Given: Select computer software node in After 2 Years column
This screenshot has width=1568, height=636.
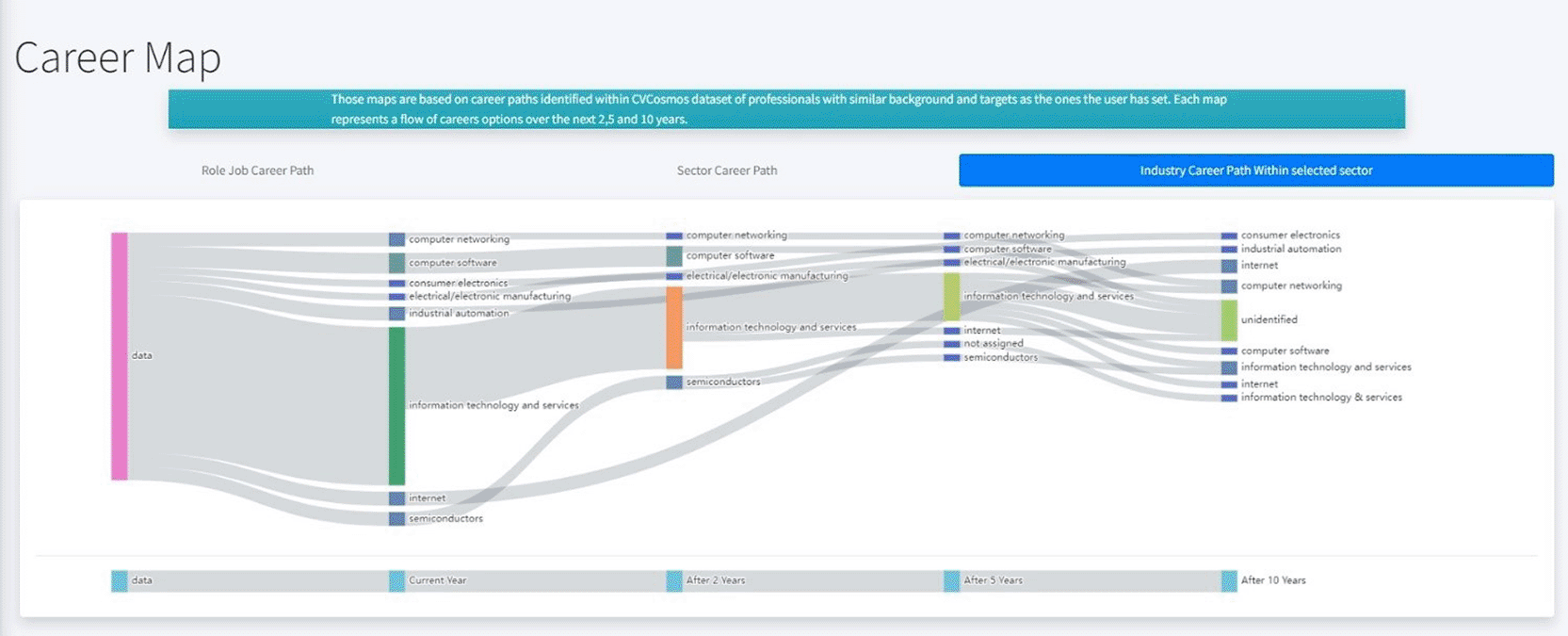Looking at the screenshot, I should [x=674, y=256].
